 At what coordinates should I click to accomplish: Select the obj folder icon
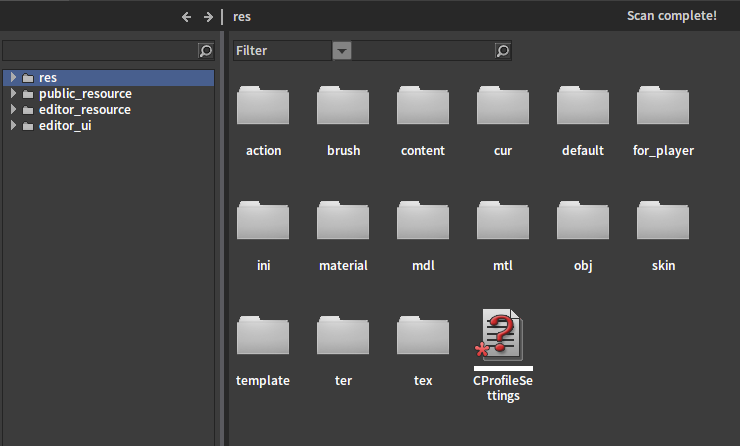coord(583,220)
